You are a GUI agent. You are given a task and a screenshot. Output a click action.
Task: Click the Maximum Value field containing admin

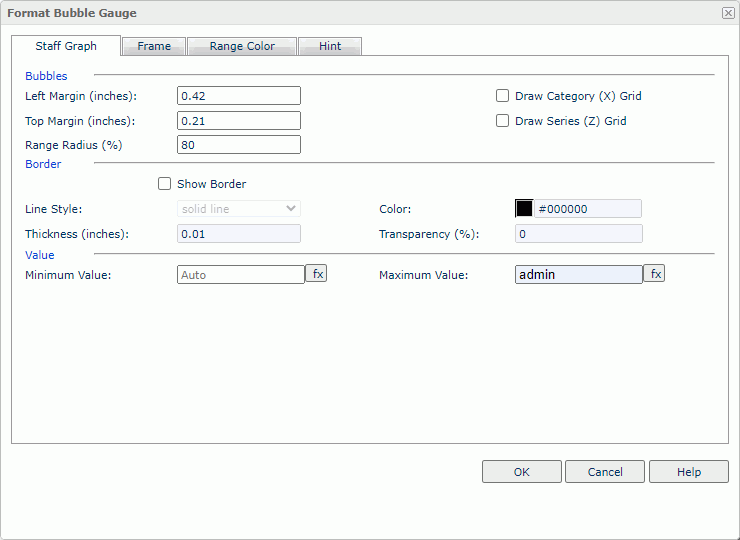[579, 274]
